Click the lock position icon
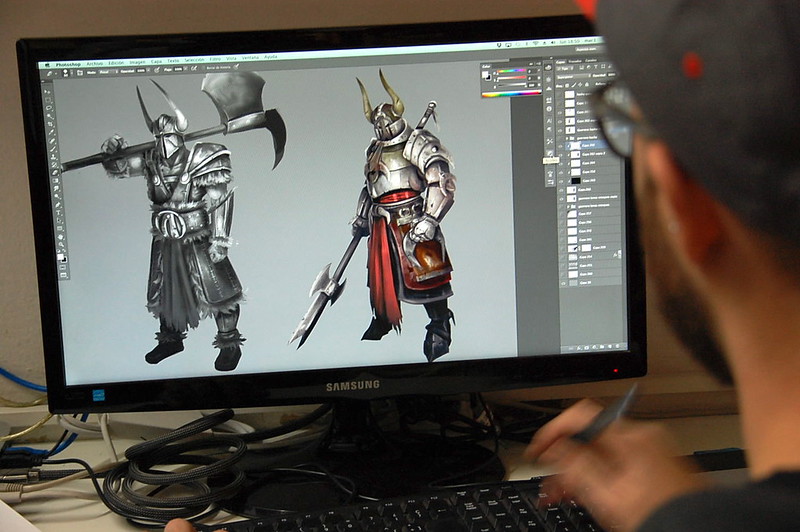The image size is (800, 532). (580, 85)
